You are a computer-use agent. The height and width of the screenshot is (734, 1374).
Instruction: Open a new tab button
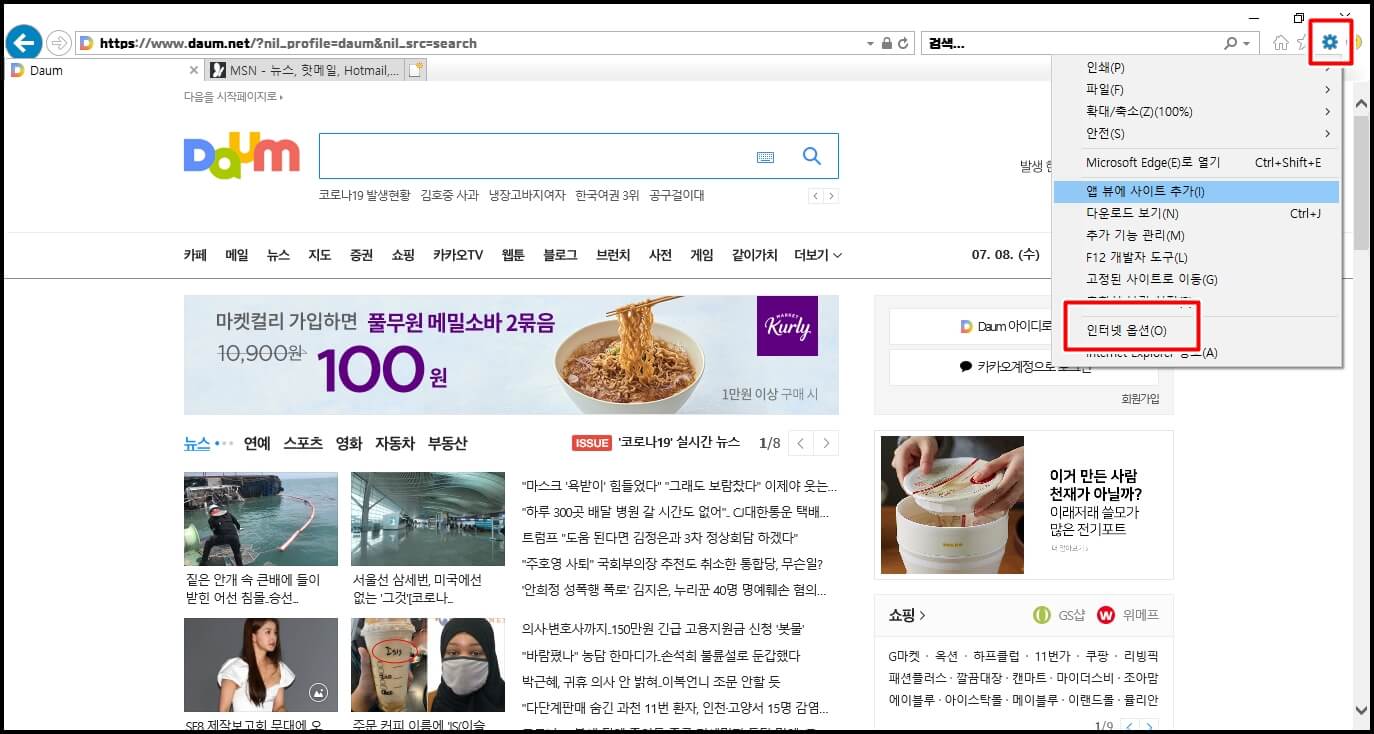[416, 70]
